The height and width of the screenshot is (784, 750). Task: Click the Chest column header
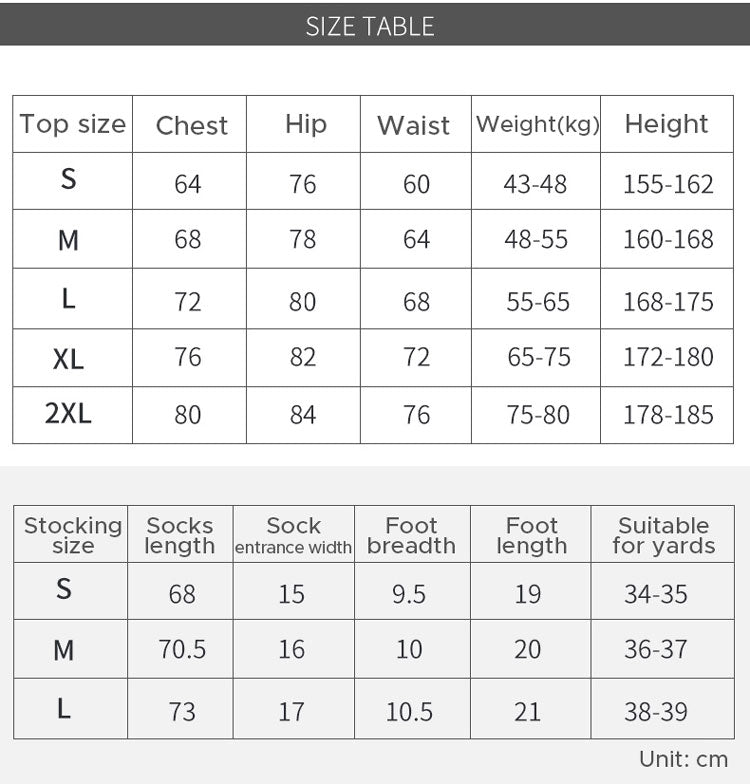click(192, 125)
